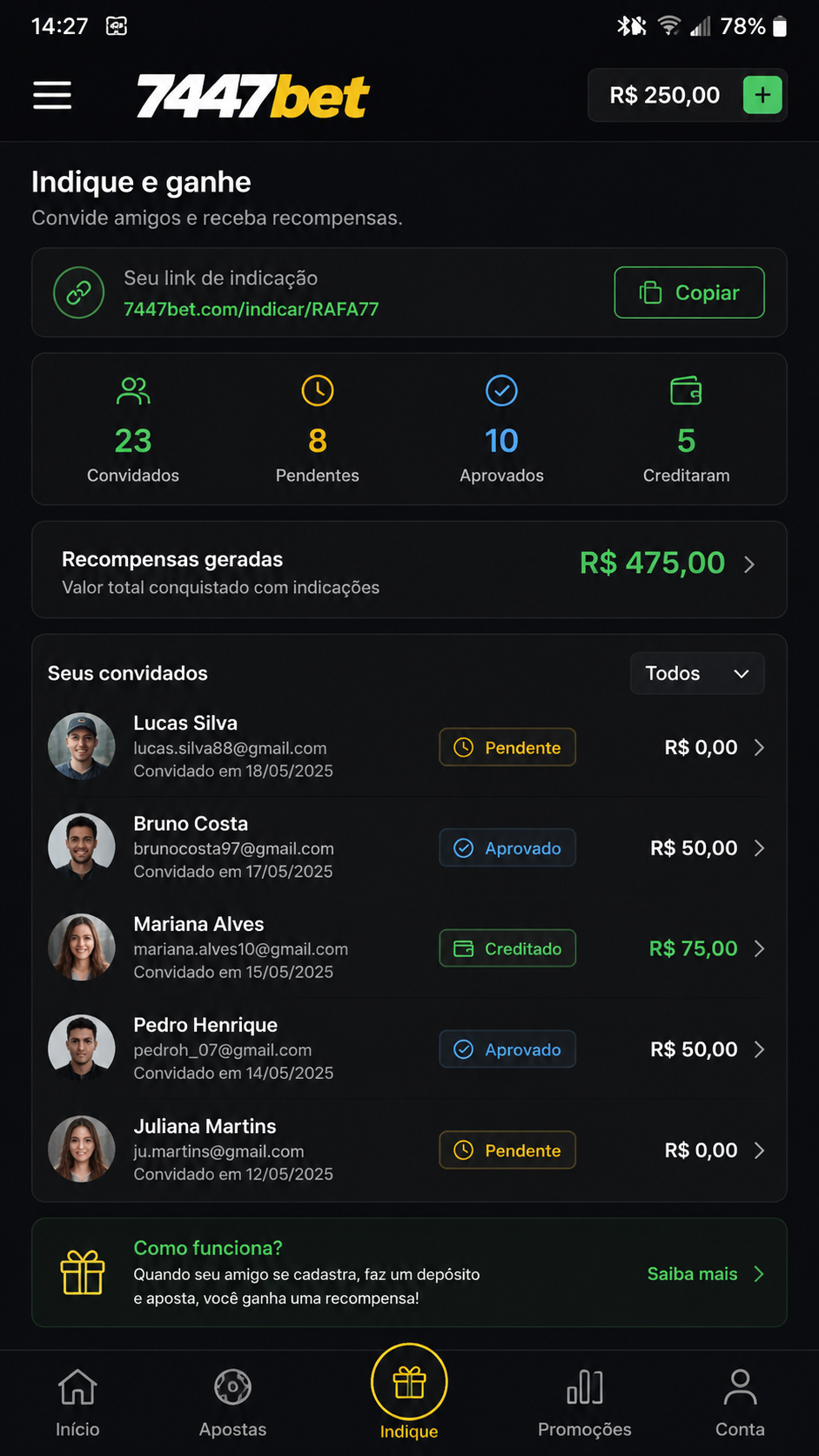The height and width of the screenshot is (1456, 819).
Task: Tap the green plus deposit icon
Action: point(762,95)
